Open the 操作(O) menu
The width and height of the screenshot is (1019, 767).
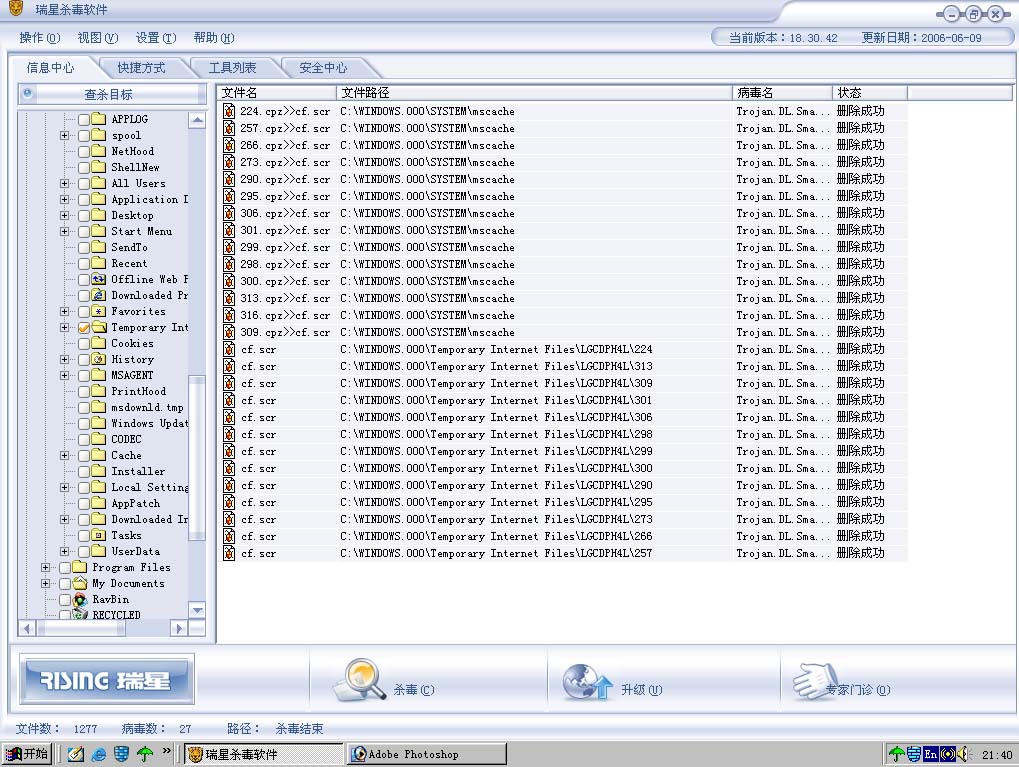point(40,38)
